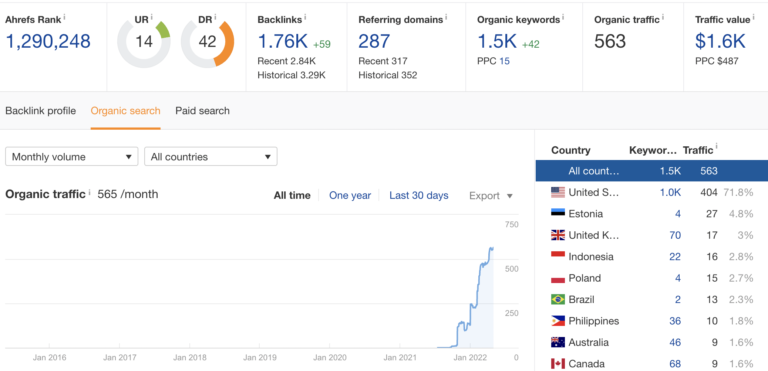Click the Organic traffic info icon in top metrics
The height and width of the screenshot is (371, 768).
click(x=663, y=17)
